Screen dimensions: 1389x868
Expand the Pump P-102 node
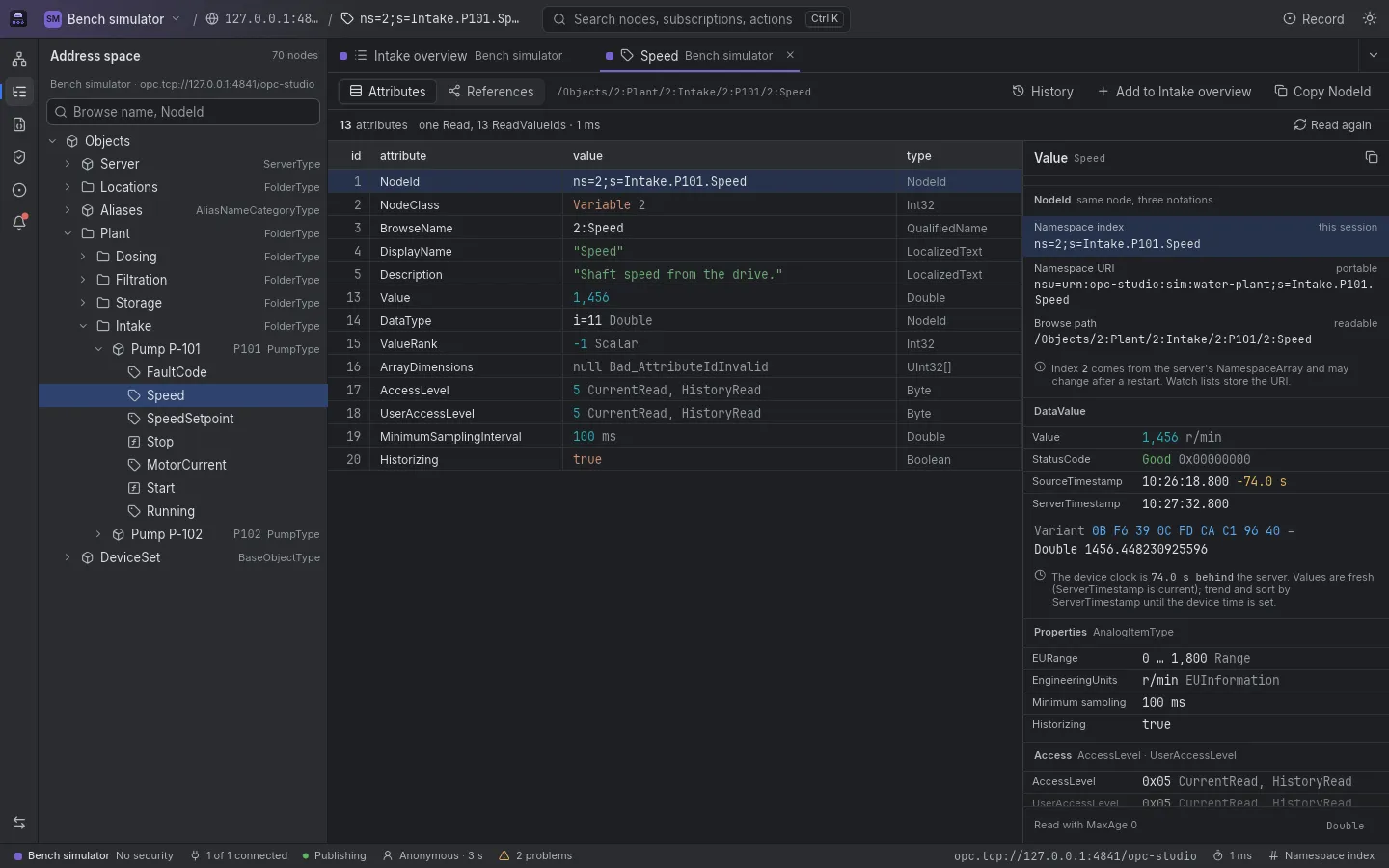tap(98, 534)
